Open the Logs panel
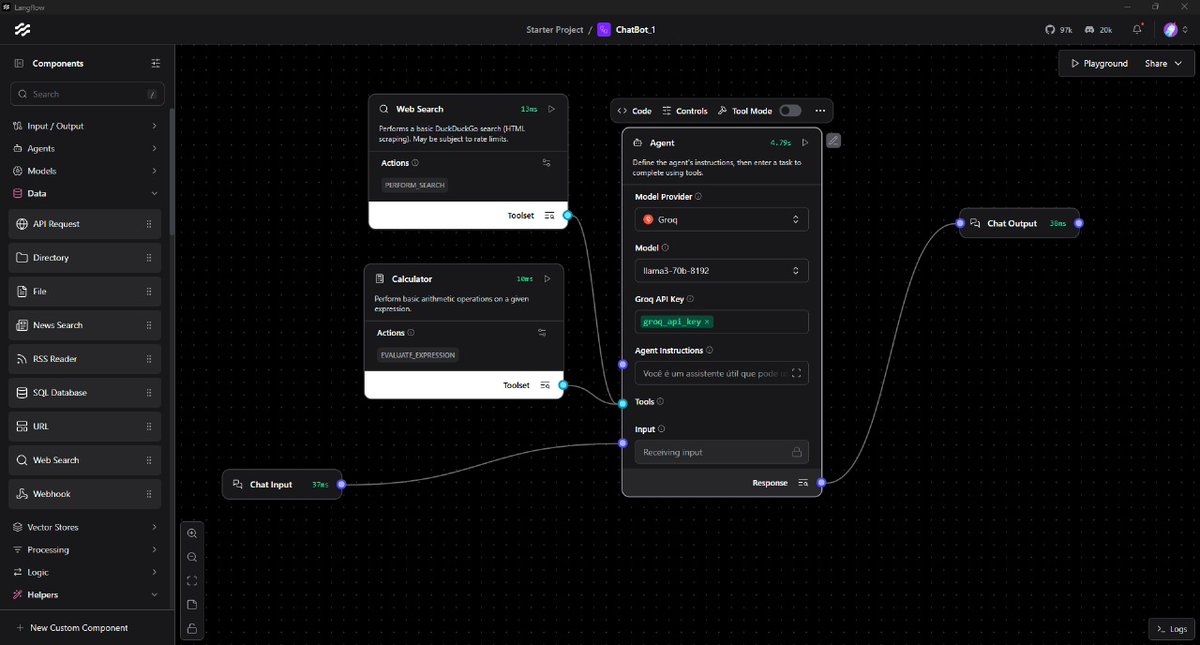 pyautogui.click(x=1171, y=629)
